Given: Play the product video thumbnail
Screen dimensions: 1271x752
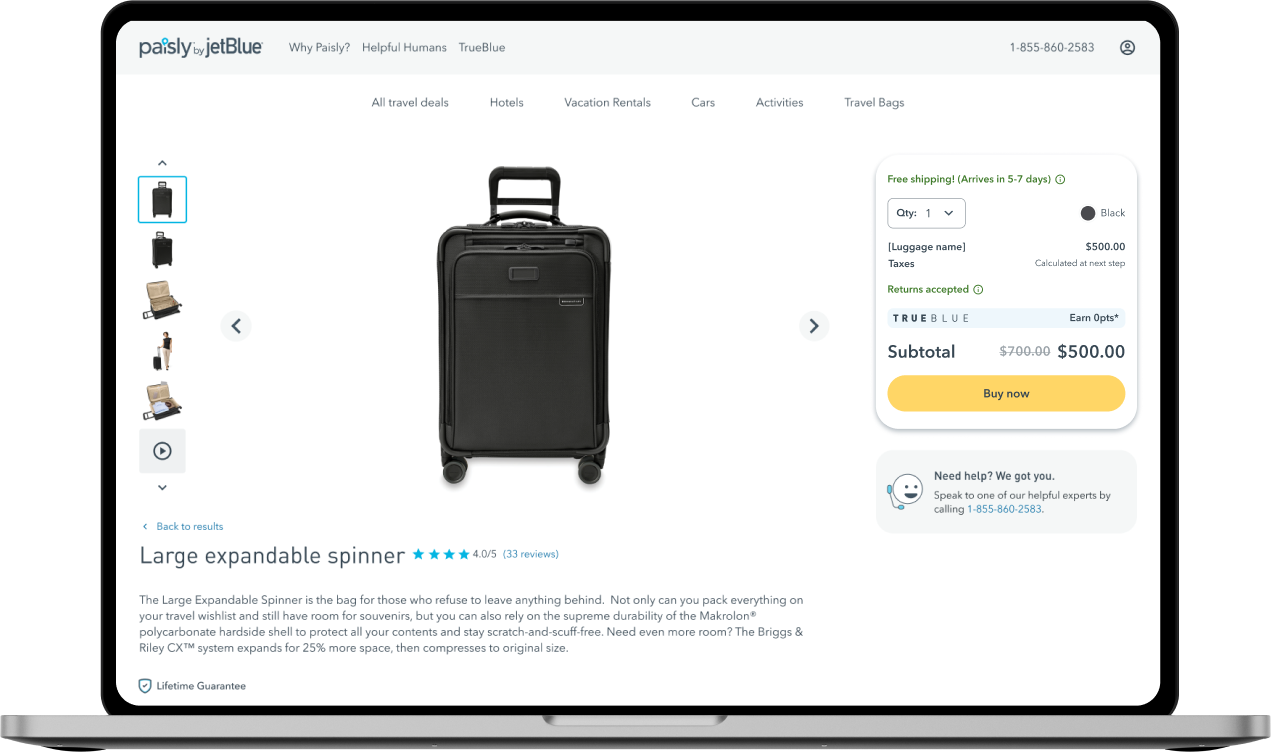Looking at the screenshot, I should pos(162,451).
